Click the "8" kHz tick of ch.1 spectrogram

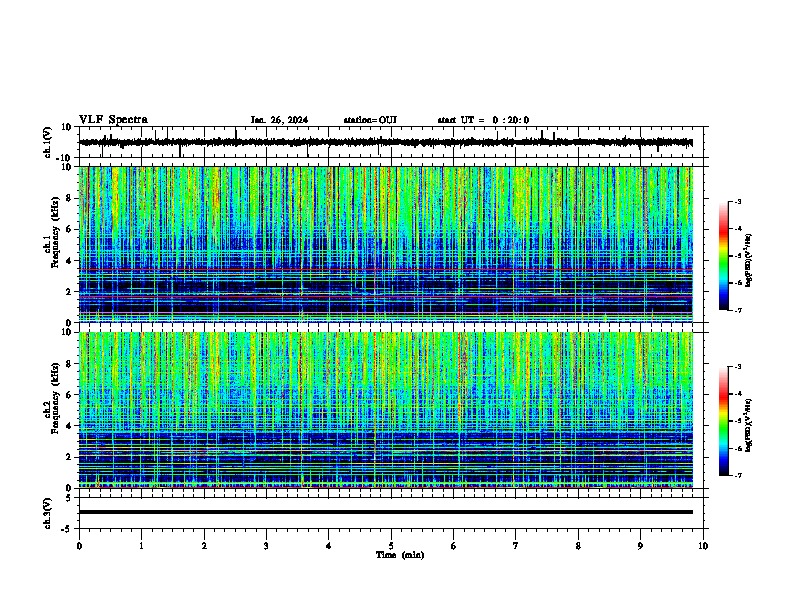[70, 198]
